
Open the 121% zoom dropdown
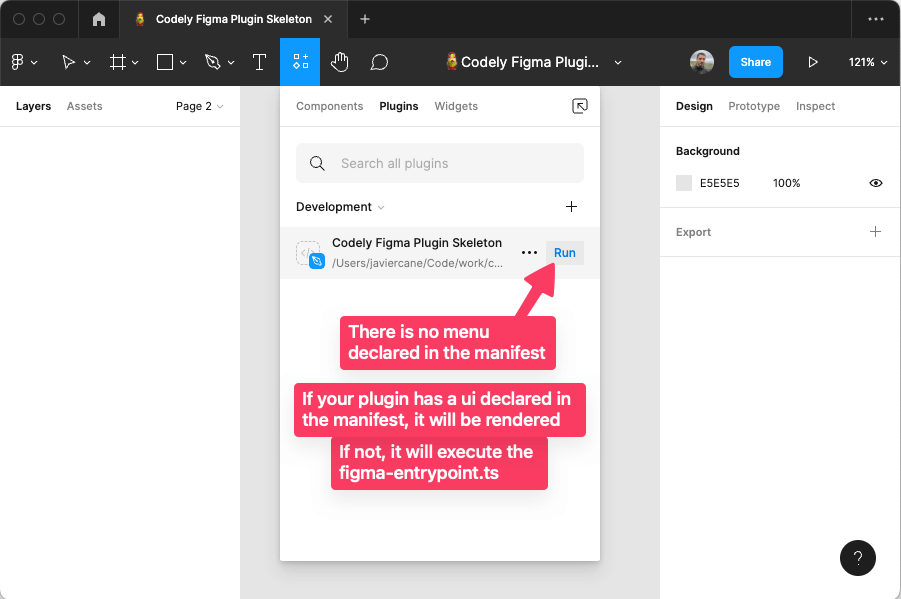tap(868, 62)
